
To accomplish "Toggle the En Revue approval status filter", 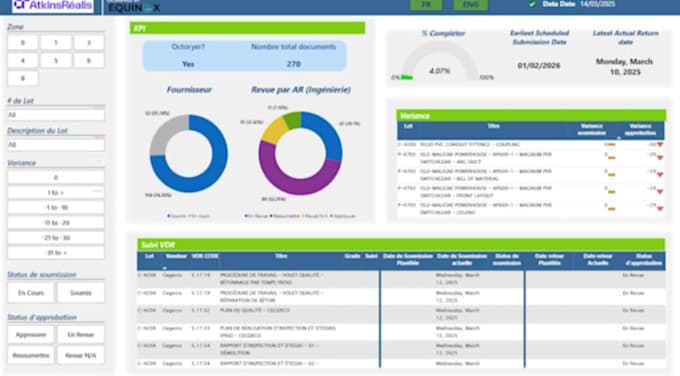I will click(x=81, y=334).
